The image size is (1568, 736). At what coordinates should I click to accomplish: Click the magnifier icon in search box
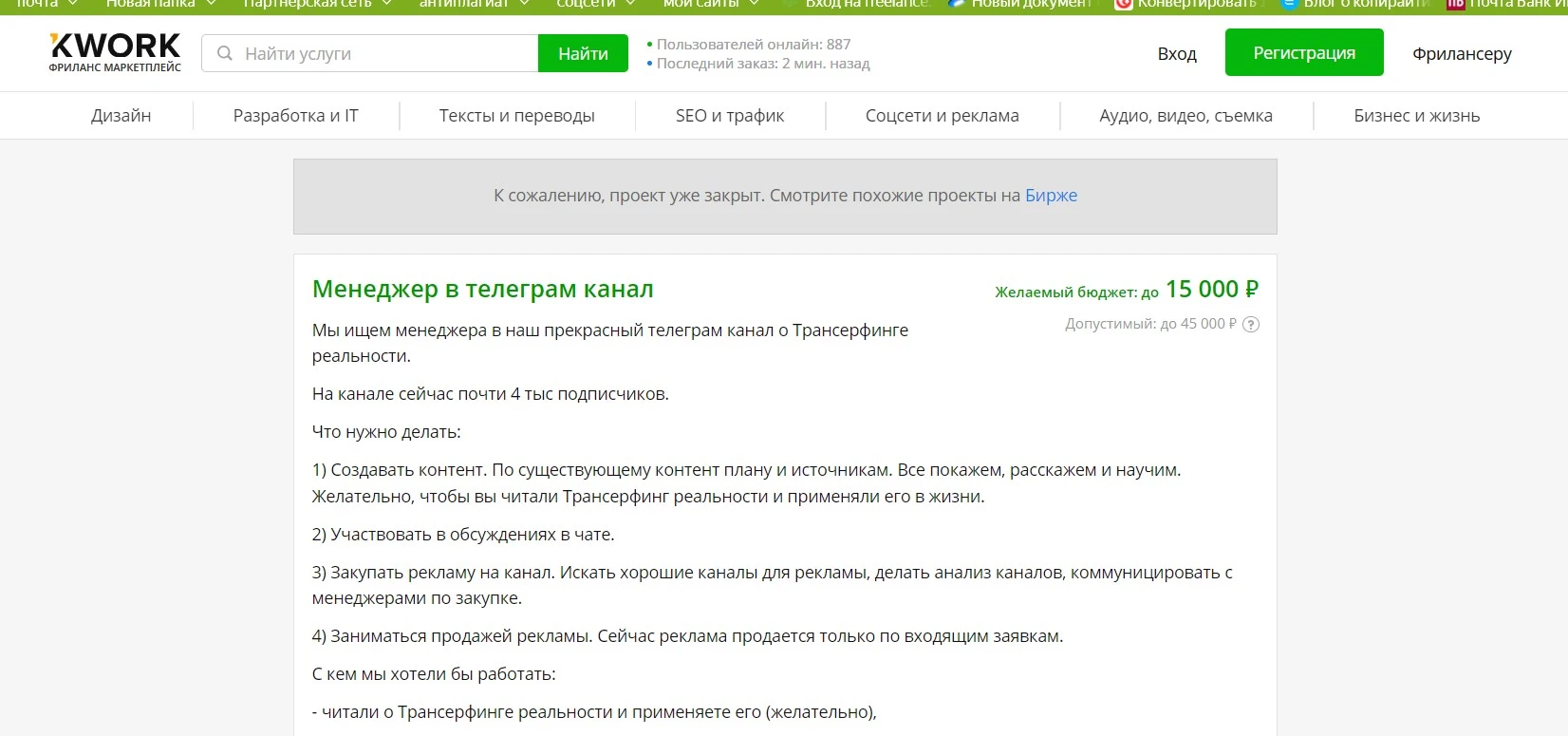[x=225, y=53]
